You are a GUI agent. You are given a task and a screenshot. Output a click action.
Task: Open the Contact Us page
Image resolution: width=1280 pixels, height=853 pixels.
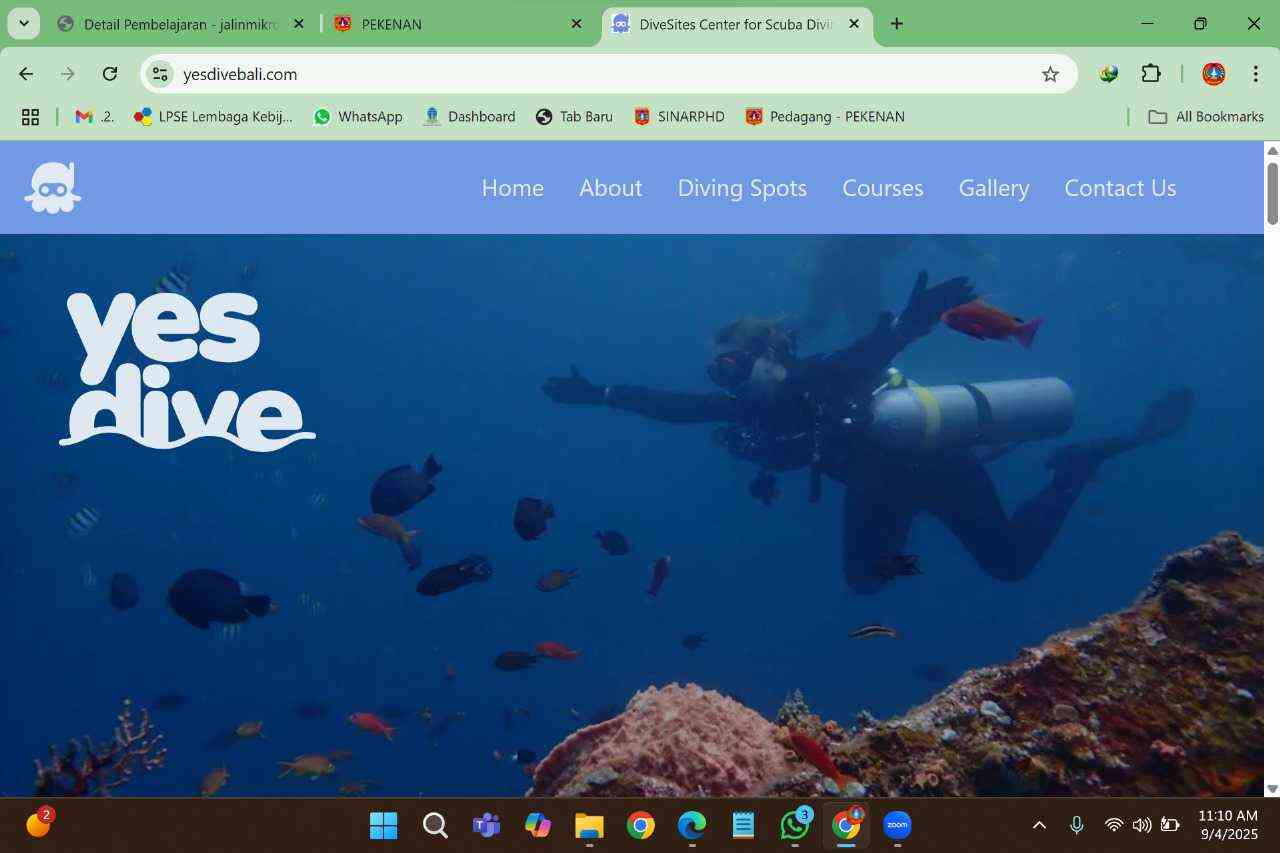pos(1120,188)
